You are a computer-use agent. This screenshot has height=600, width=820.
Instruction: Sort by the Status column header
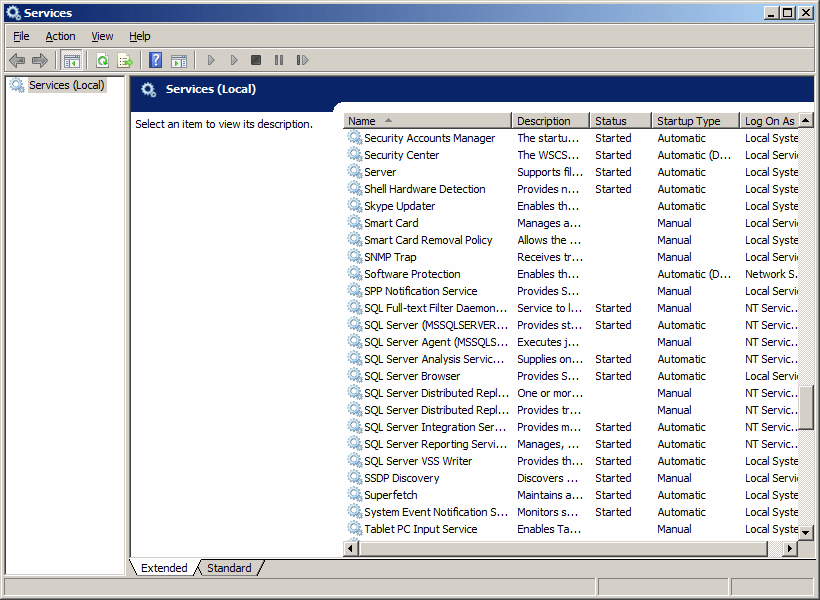point(621,121)
